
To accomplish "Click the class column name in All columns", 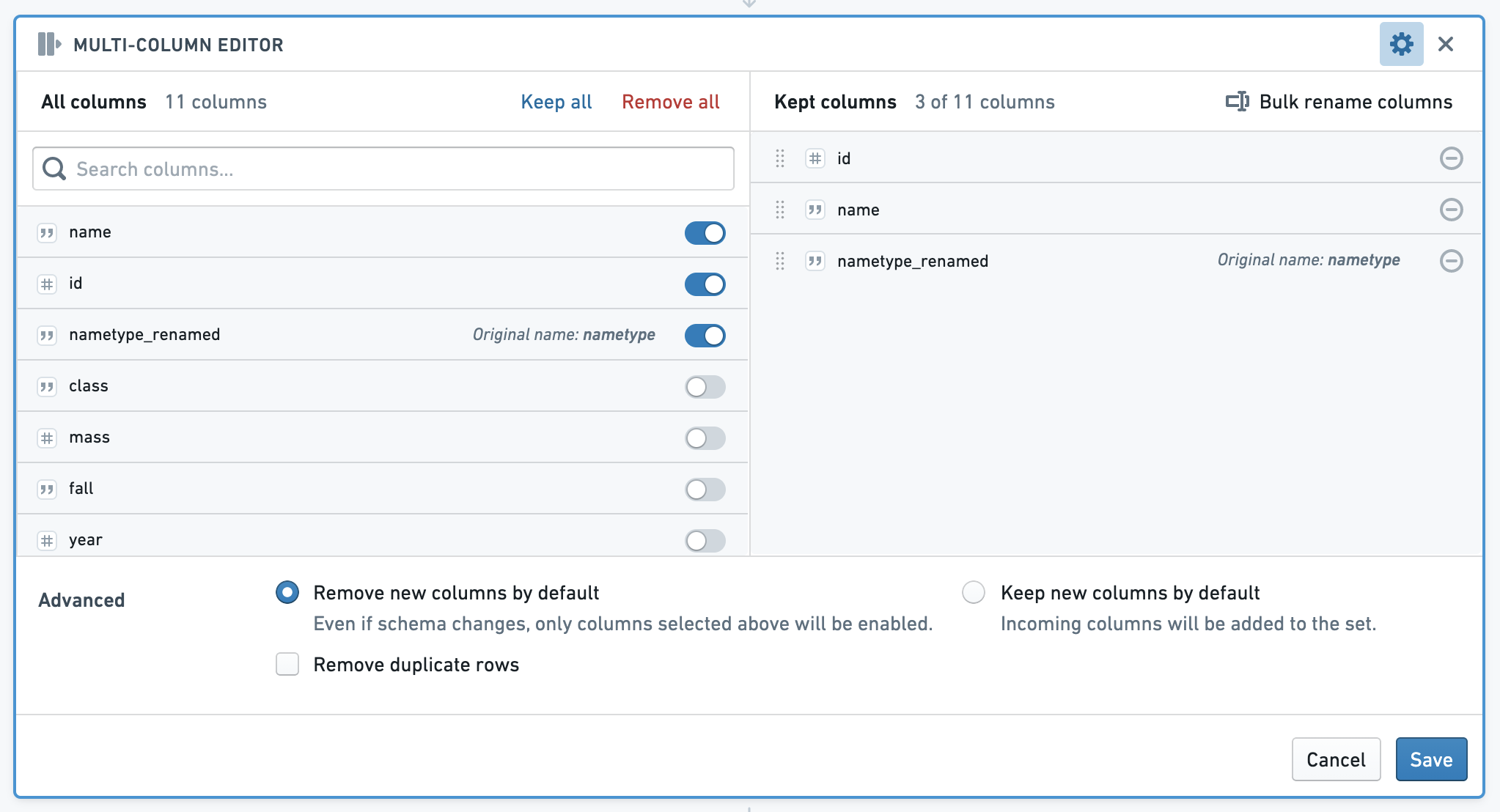I will [89, 386].
